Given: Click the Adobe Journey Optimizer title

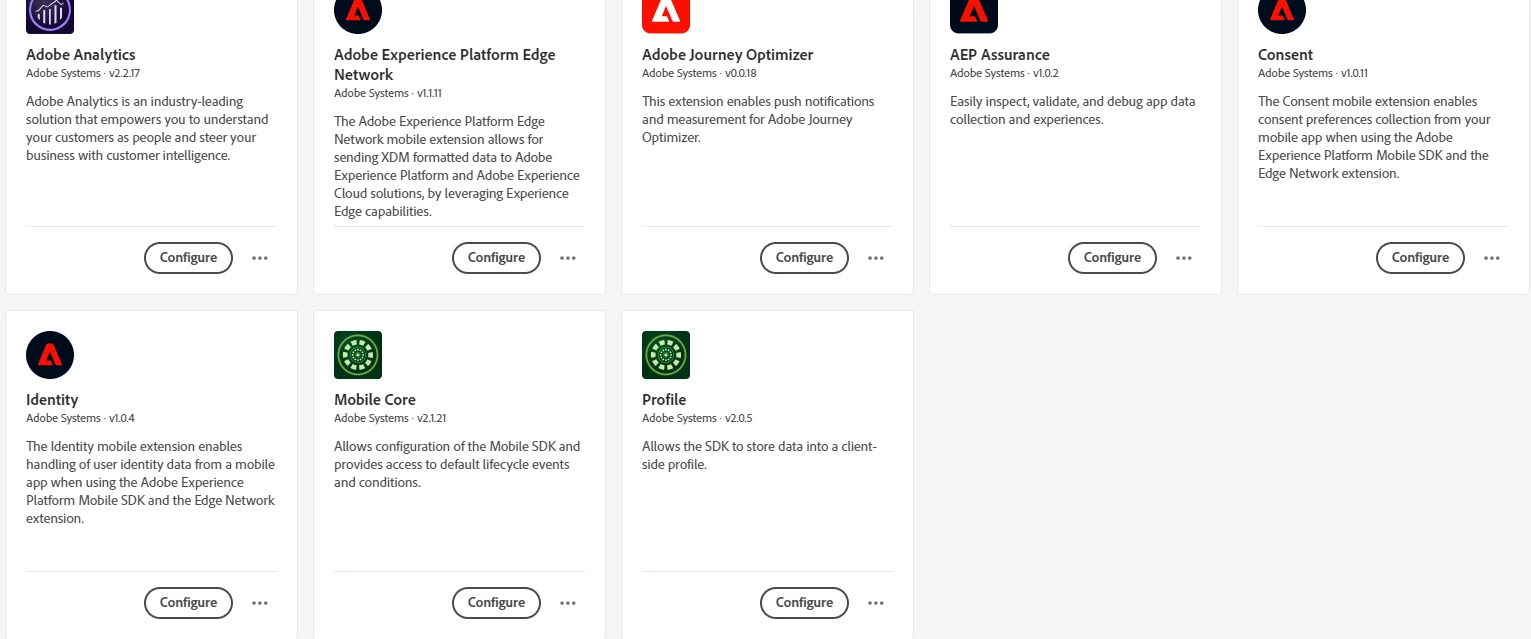Looking at the screenshot, I should 728,55.
